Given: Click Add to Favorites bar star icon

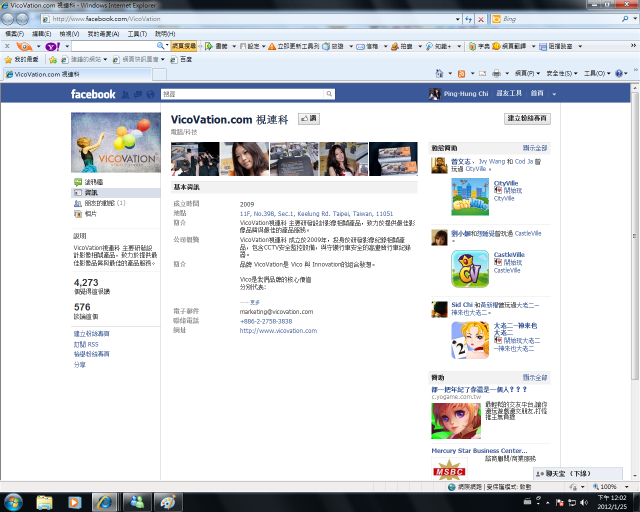Looking at the screenshot, I should [53, 60].
